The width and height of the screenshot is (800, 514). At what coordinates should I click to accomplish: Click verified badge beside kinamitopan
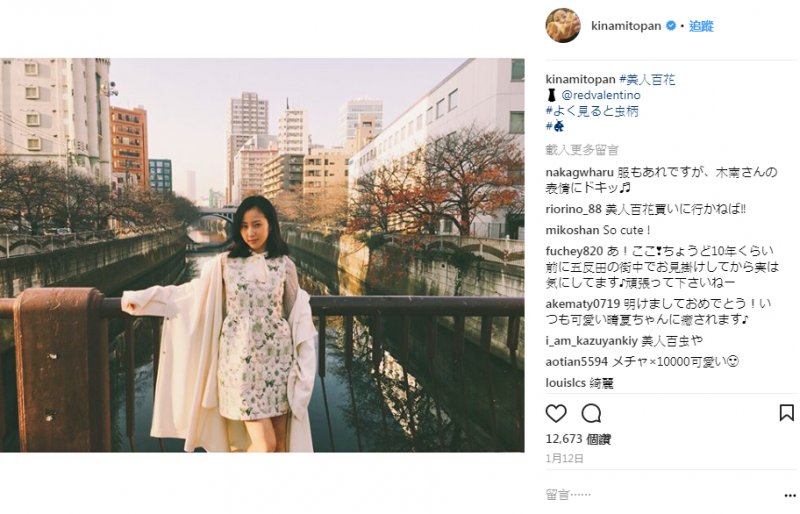tap(671, 26)
